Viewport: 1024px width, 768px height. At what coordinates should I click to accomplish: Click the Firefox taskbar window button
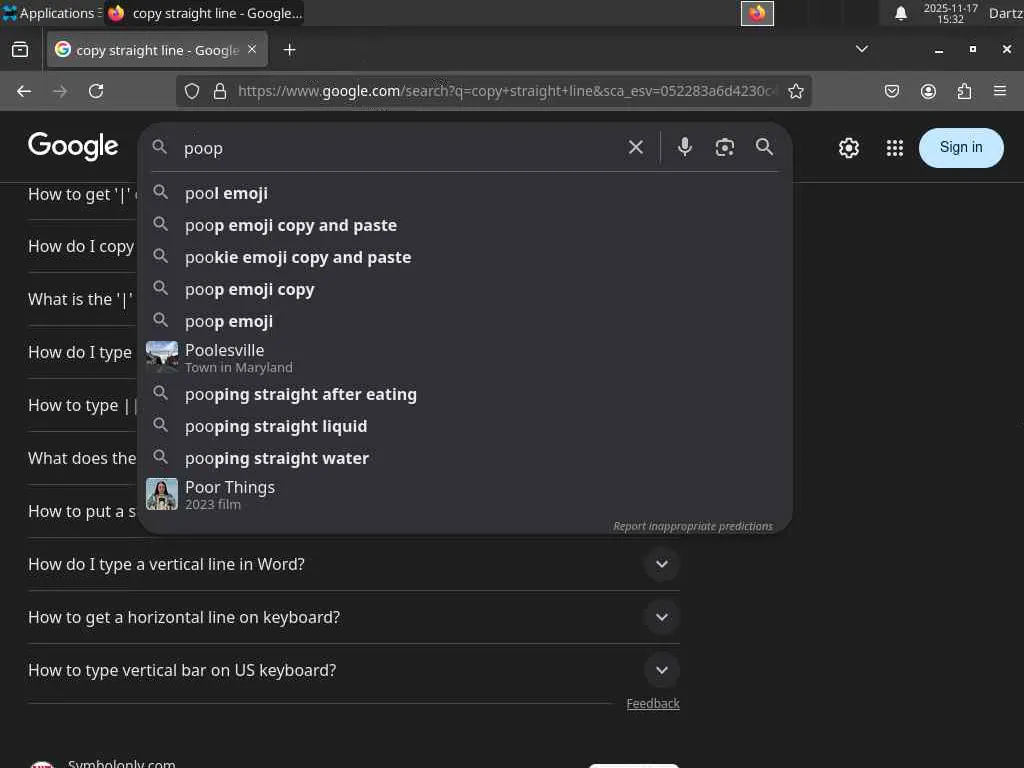[x=204, y=13]
